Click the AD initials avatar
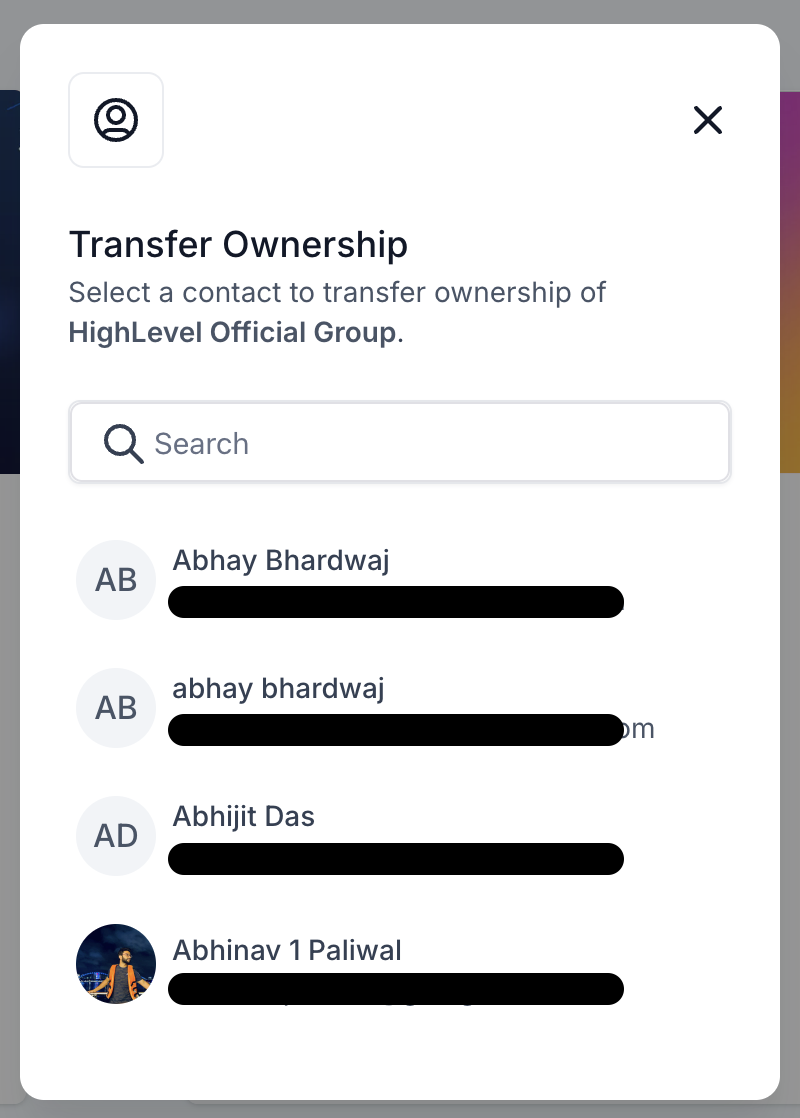Image resolution: width=800 pixels, height=1118 pixels. click(x=116, y=836)
